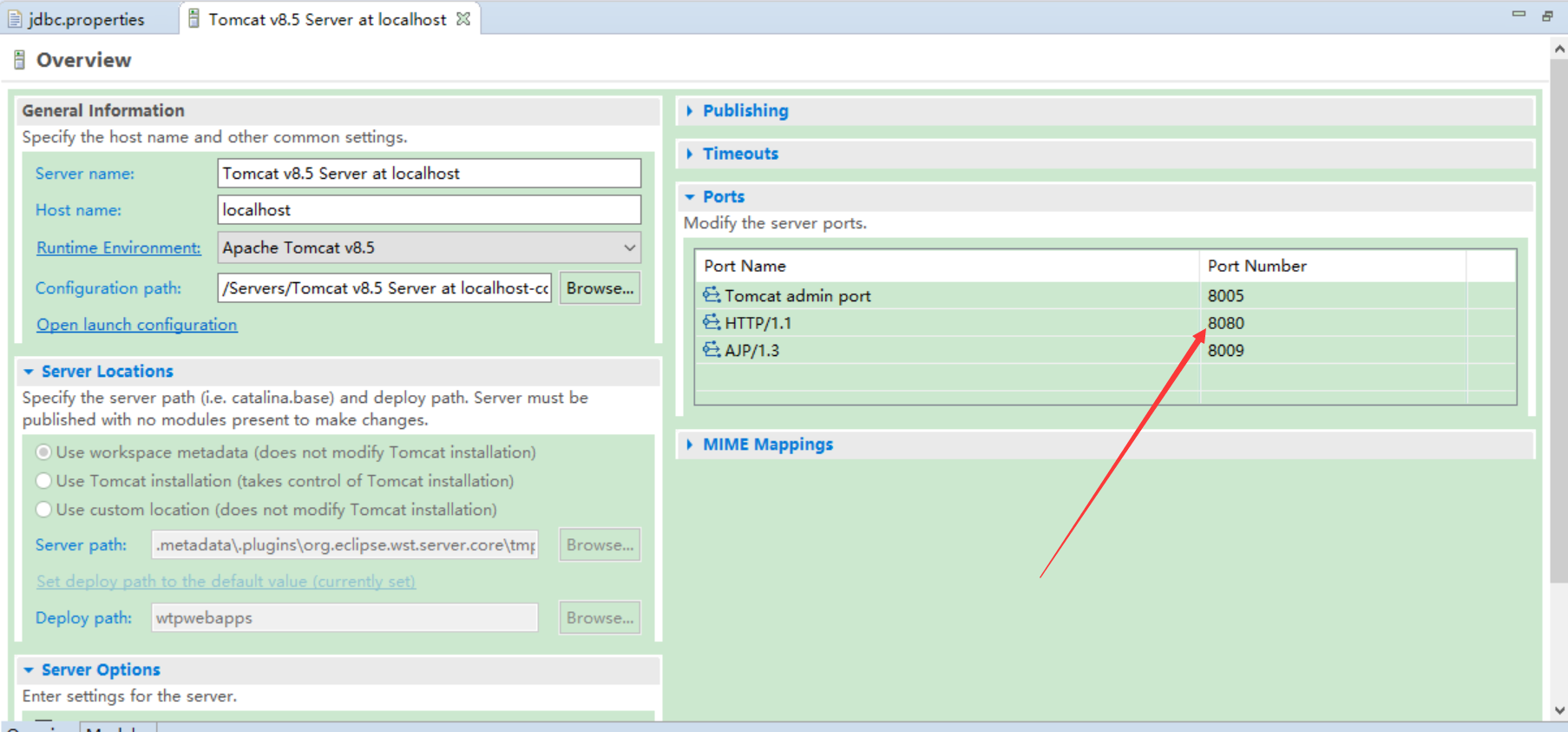
Task: Open the Runtime Environment link
Action: (118, 247)
